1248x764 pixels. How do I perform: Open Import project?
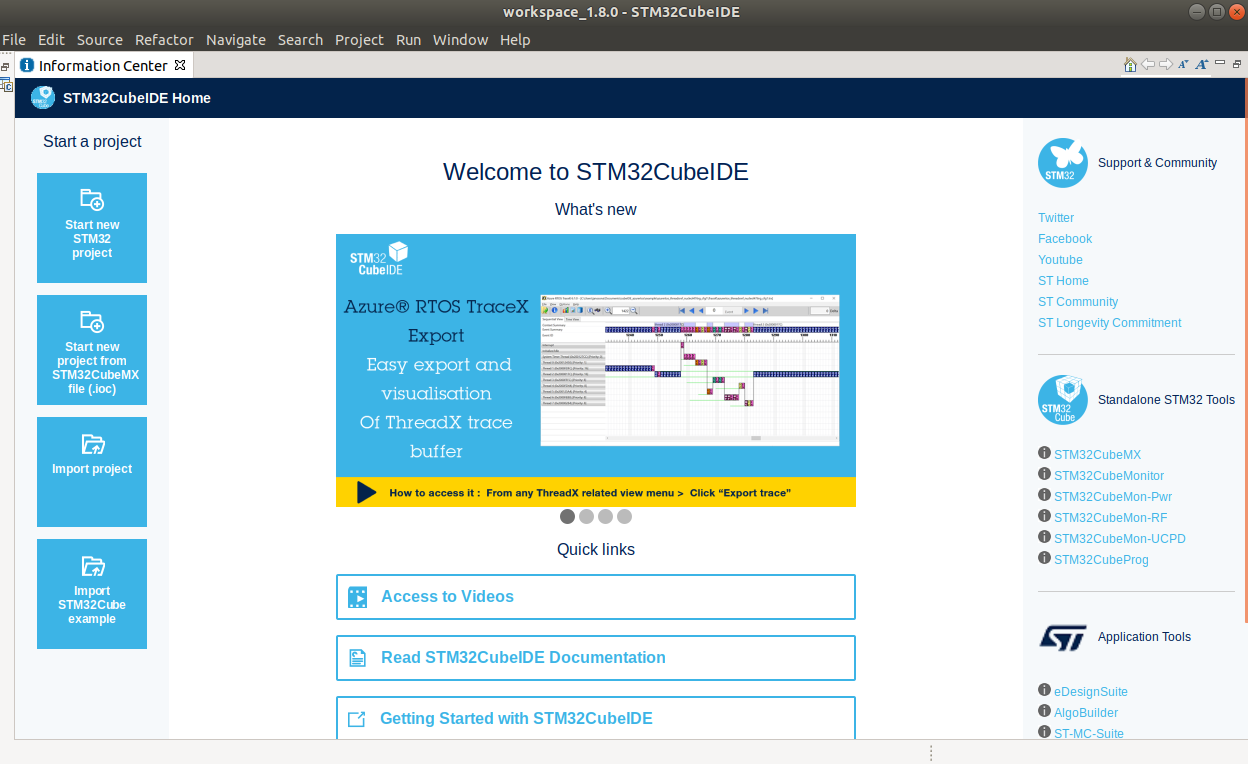(91, 471)
